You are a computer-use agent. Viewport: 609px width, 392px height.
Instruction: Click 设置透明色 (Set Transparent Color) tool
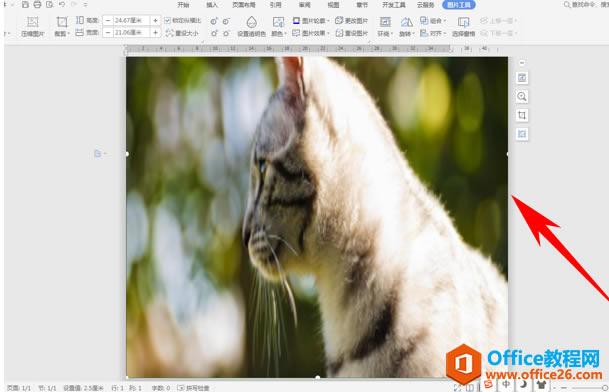251,26
